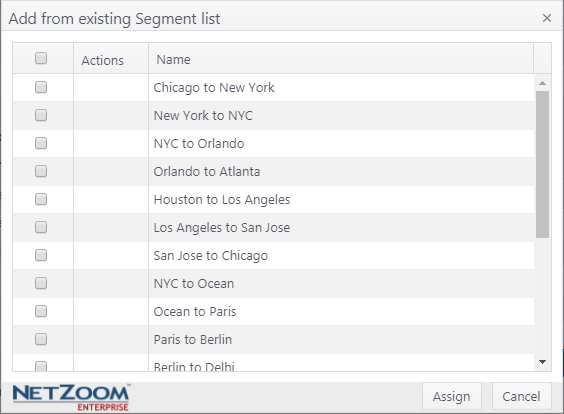Click the NetZoom Enterprise logo
The width and height of the screenshot is (564, 414).
pos(71,397)
